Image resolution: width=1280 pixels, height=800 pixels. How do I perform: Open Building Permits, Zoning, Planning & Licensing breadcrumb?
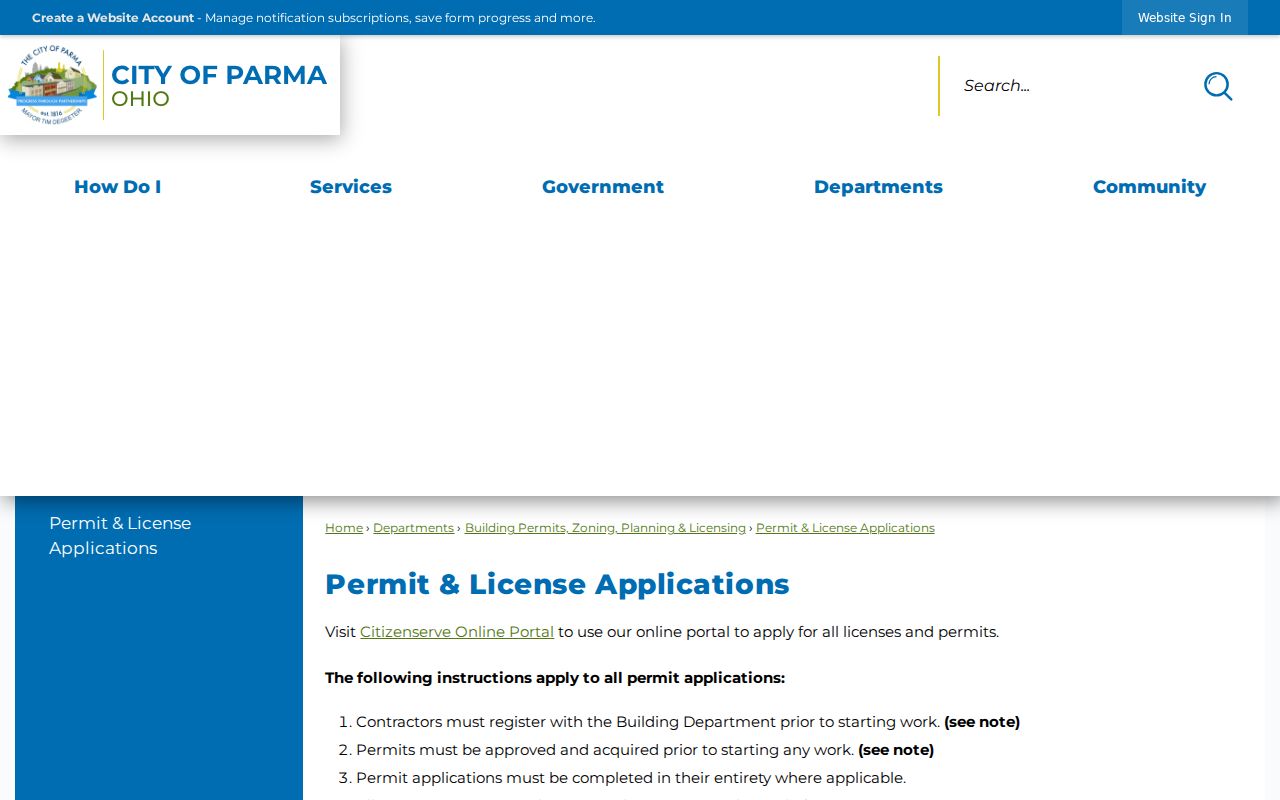[x=605, y=528]
